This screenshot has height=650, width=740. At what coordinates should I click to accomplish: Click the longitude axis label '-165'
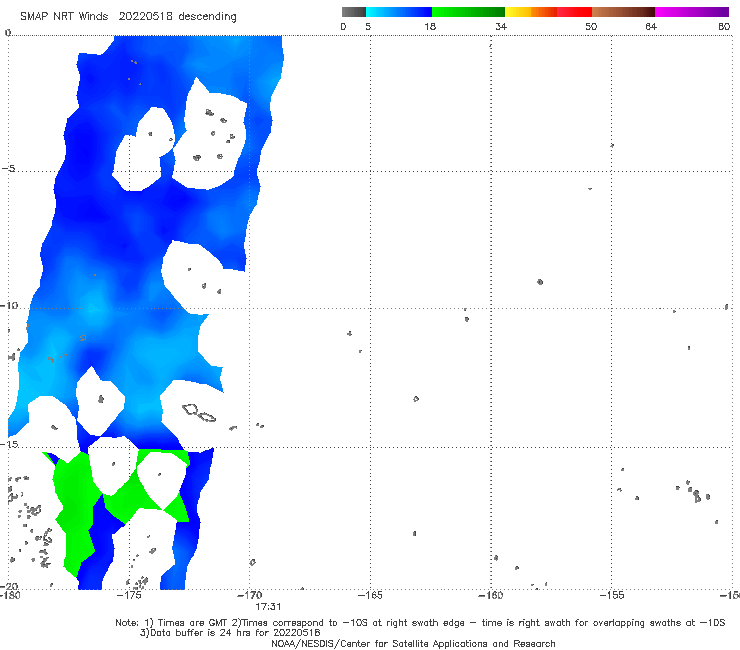[370, 595]
